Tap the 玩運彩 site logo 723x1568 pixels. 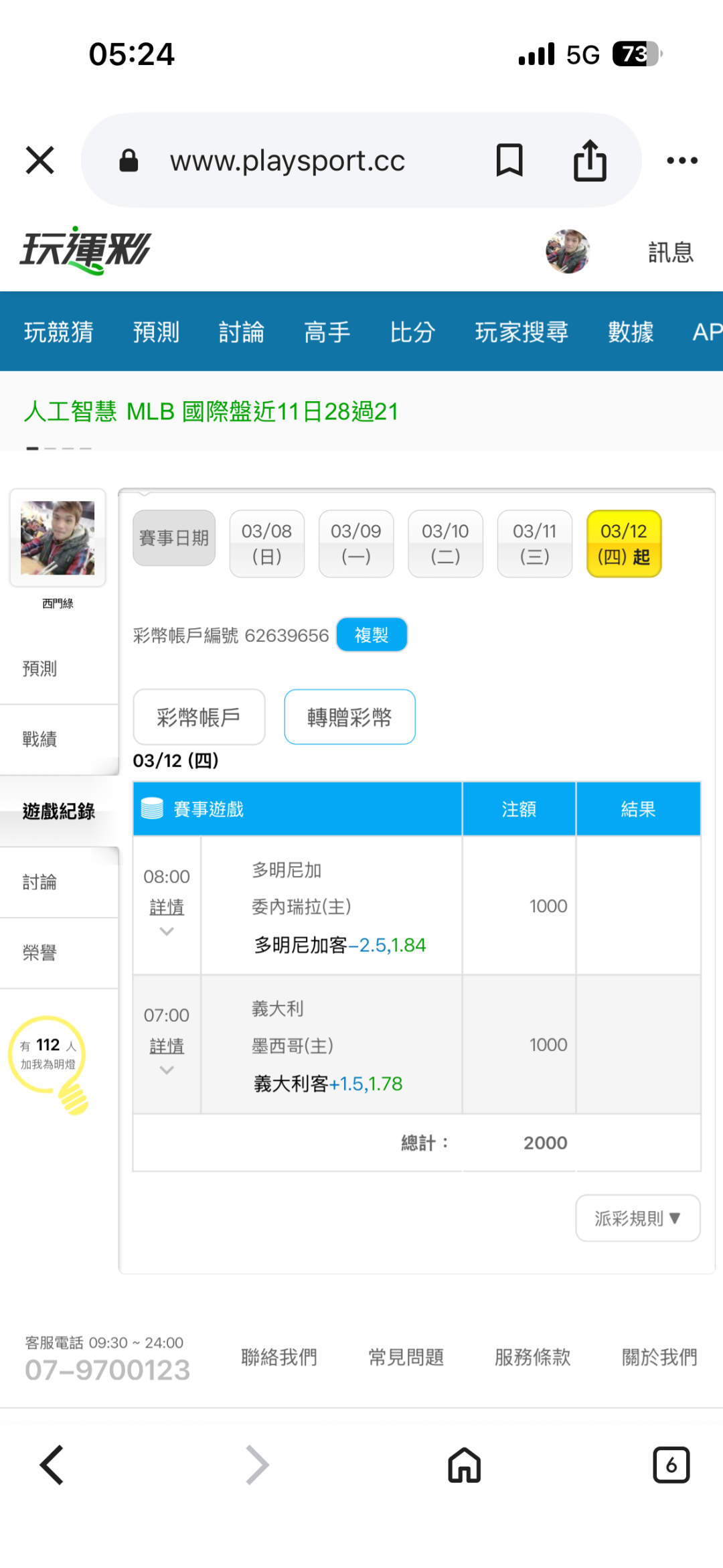coord(86,251)
